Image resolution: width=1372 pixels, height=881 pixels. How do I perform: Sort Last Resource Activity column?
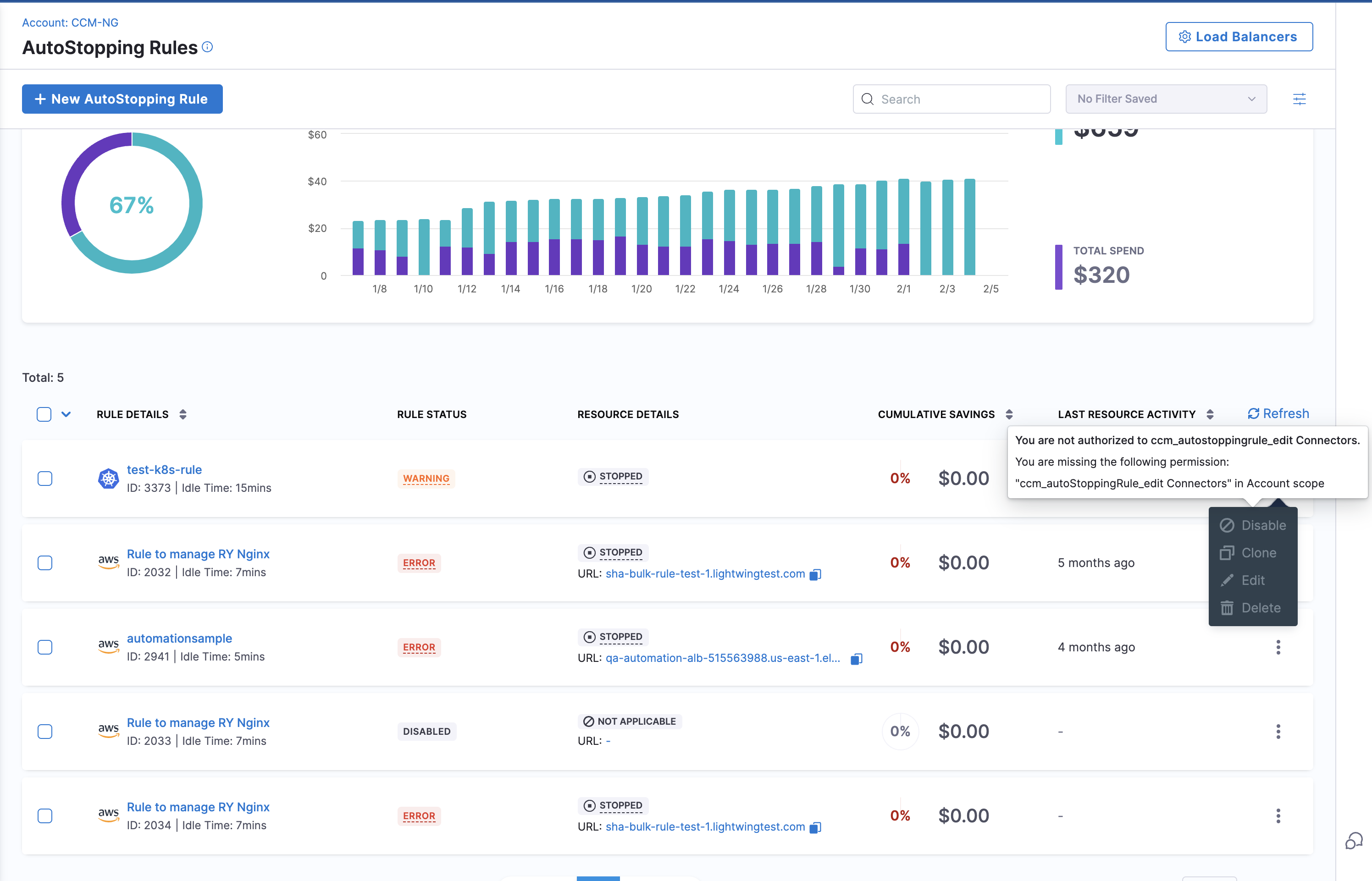point(1210,414)
